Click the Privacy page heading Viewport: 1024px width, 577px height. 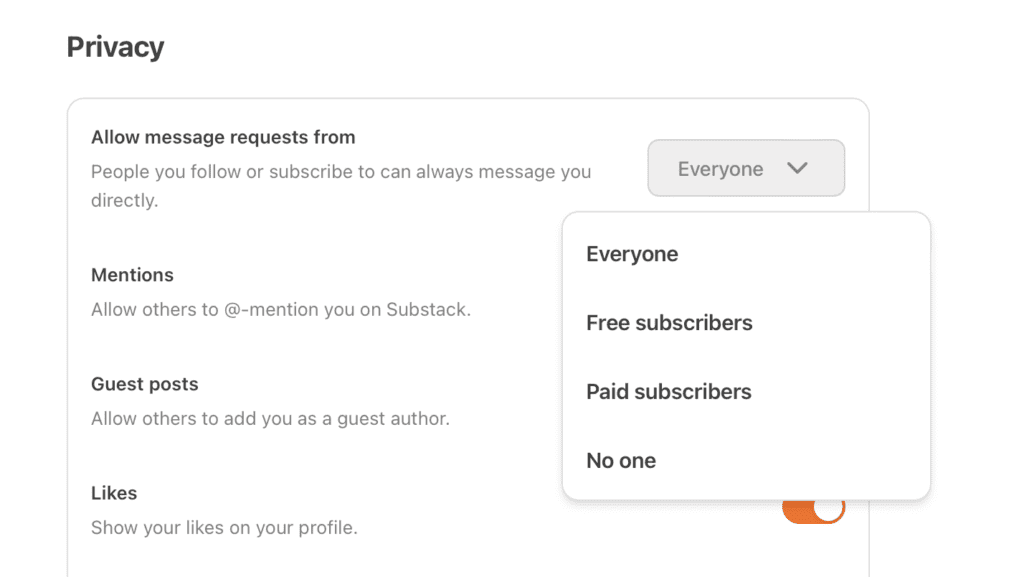coord(115,46)
